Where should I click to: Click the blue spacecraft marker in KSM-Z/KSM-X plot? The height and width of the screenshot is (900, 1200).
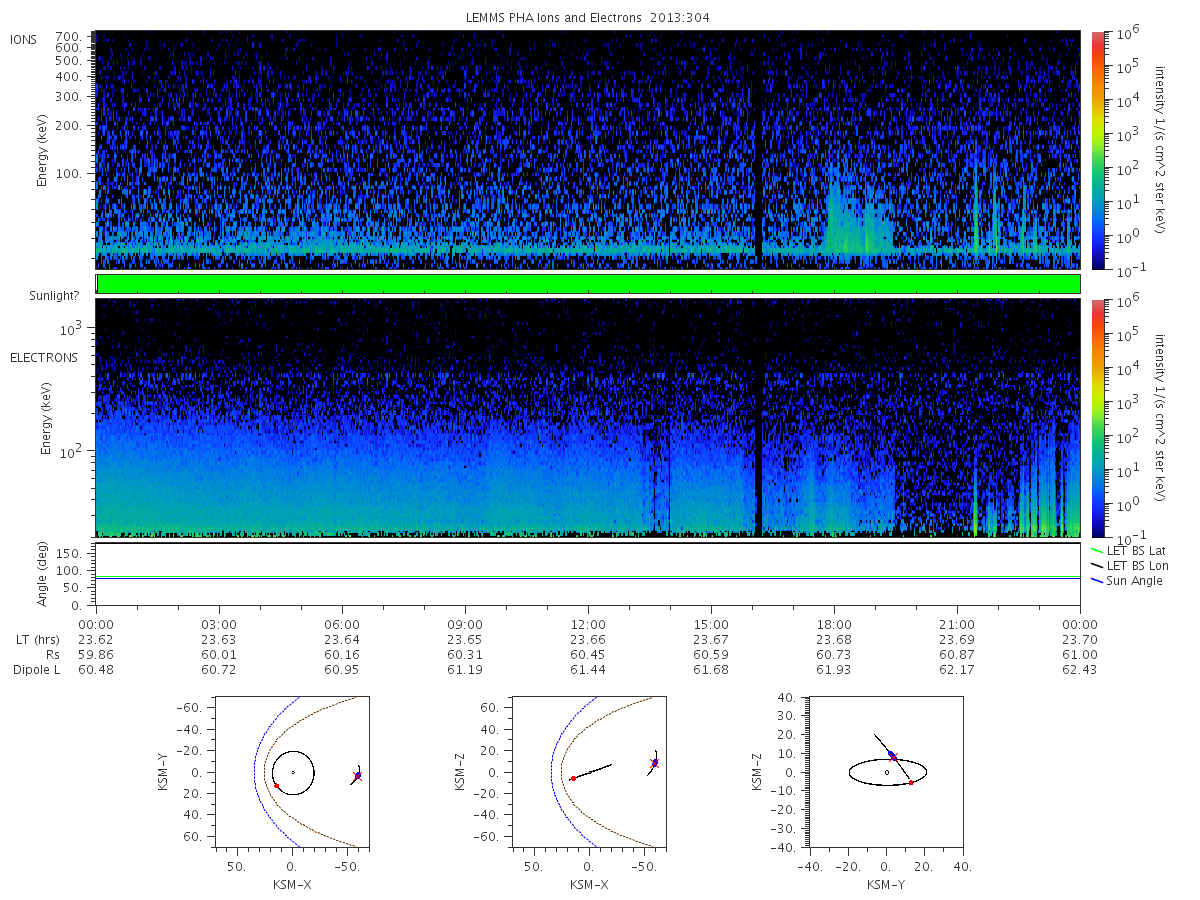[x=654, y=763]
